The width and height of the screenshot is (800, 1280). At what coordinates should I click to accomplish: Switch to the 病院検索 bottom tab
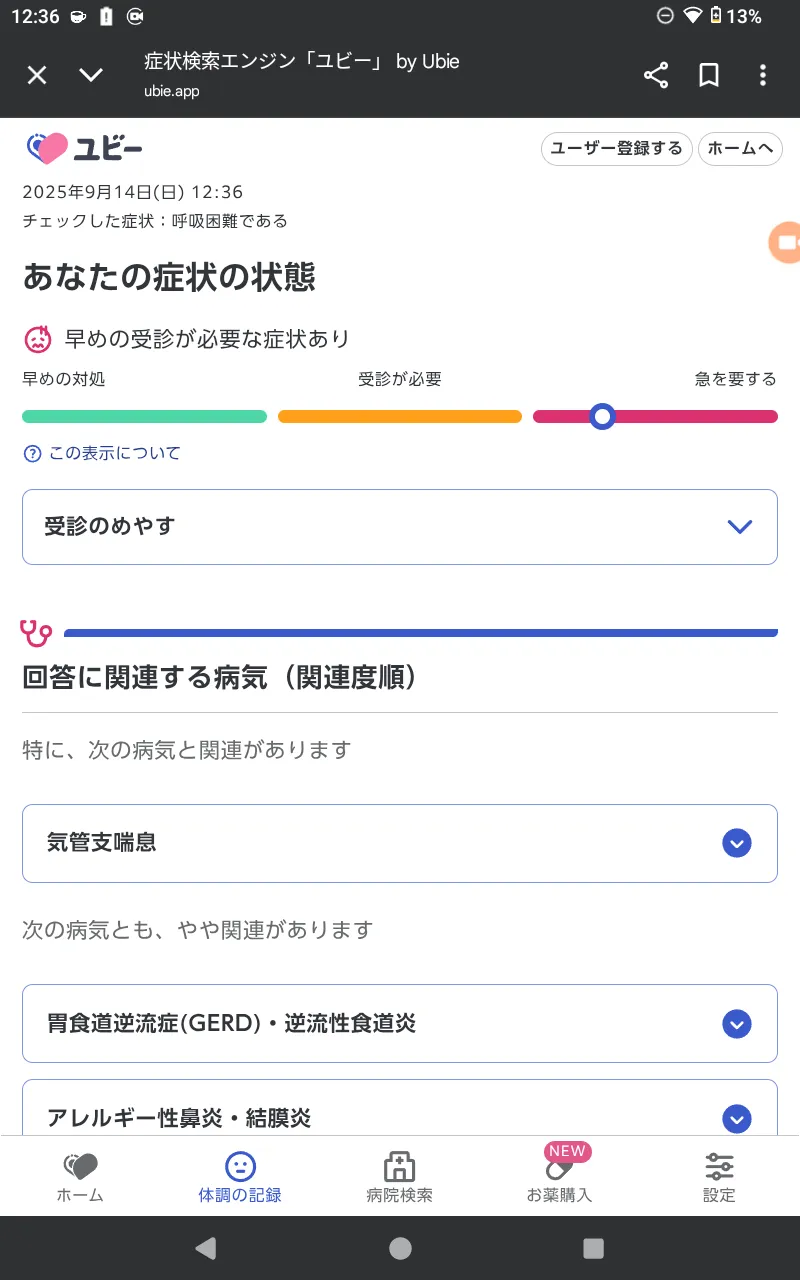[x=400, y=1177]
